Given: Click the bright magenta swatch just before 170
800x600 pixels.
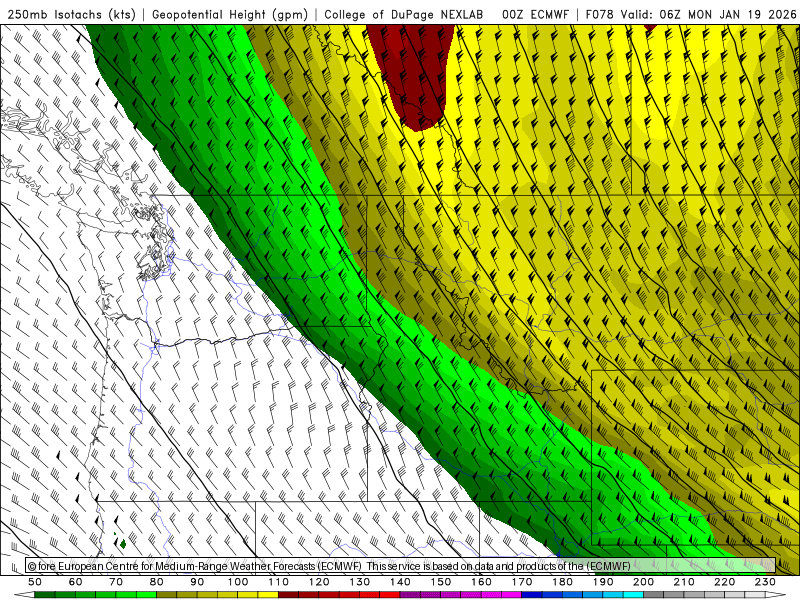Looking at the screenshot, I should pyautogui.click(x=511, y=595).
